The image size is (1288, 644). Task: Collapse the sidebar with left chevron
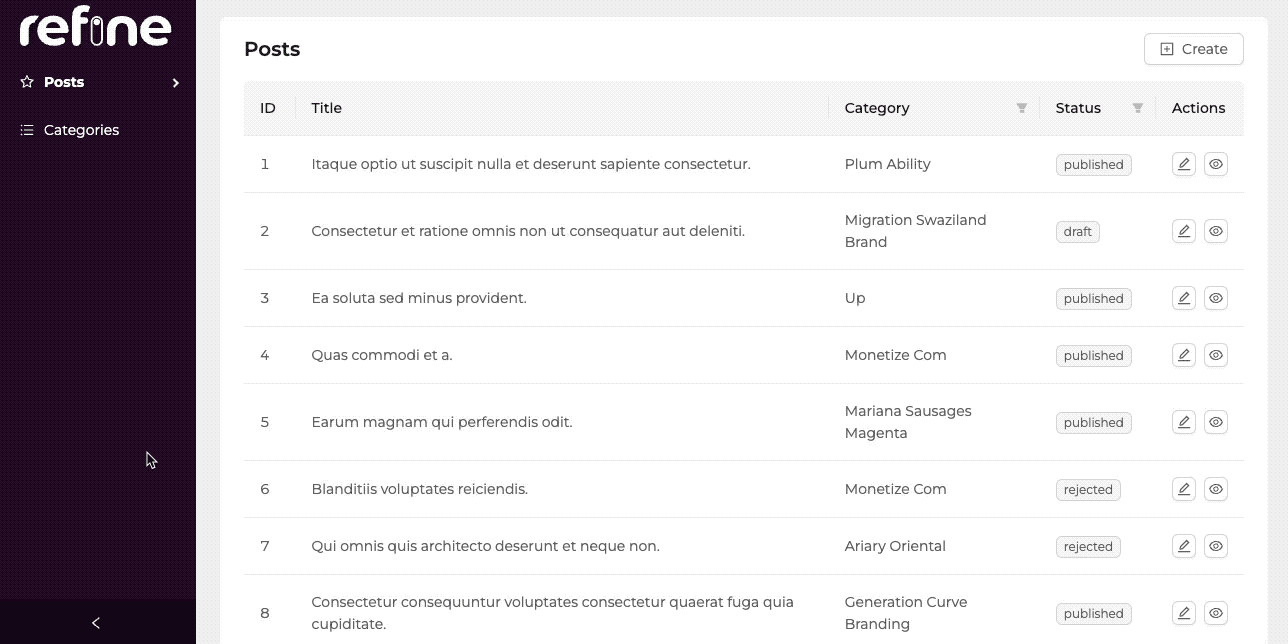pyautogui.click(x=96, y=623)
